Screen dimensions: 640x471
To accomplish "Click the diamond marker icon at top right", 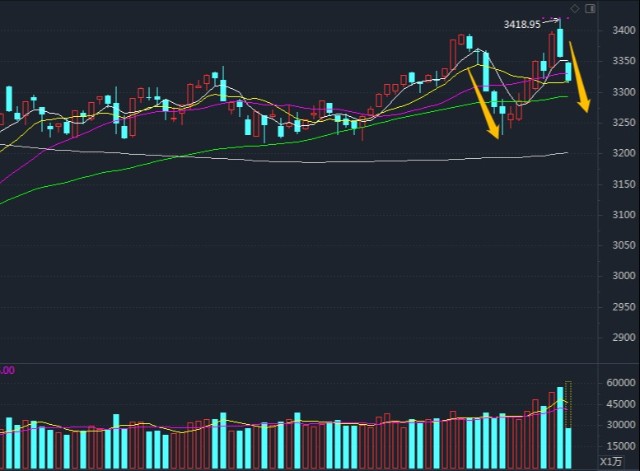I will click(575, 9).
